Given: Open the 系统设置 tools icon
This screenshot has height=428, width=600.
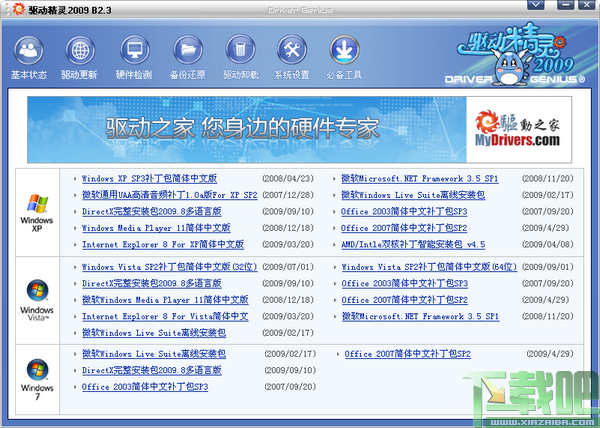Looking at the screenshot, I should coord(292,50).
